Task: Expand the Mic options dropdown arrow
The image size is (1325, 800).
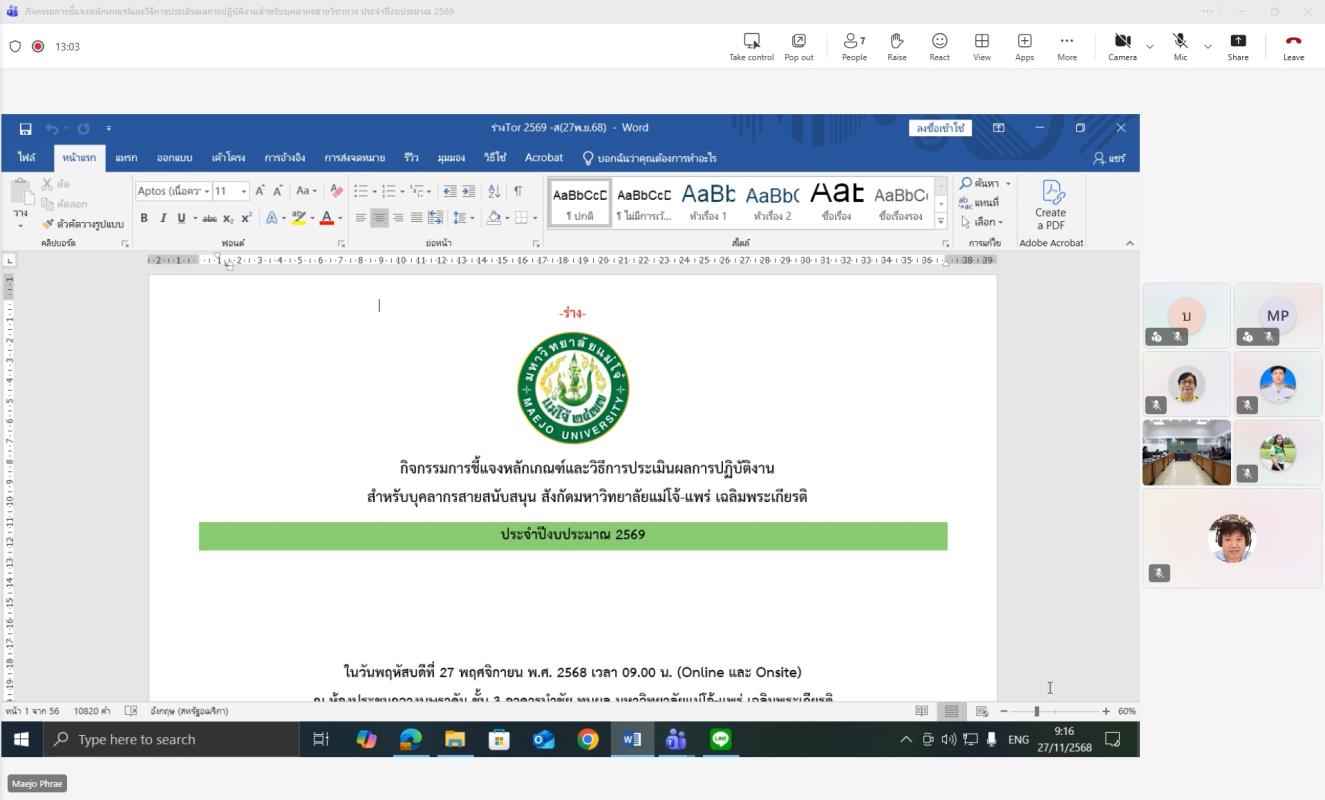Action: tap(1207, 47)
